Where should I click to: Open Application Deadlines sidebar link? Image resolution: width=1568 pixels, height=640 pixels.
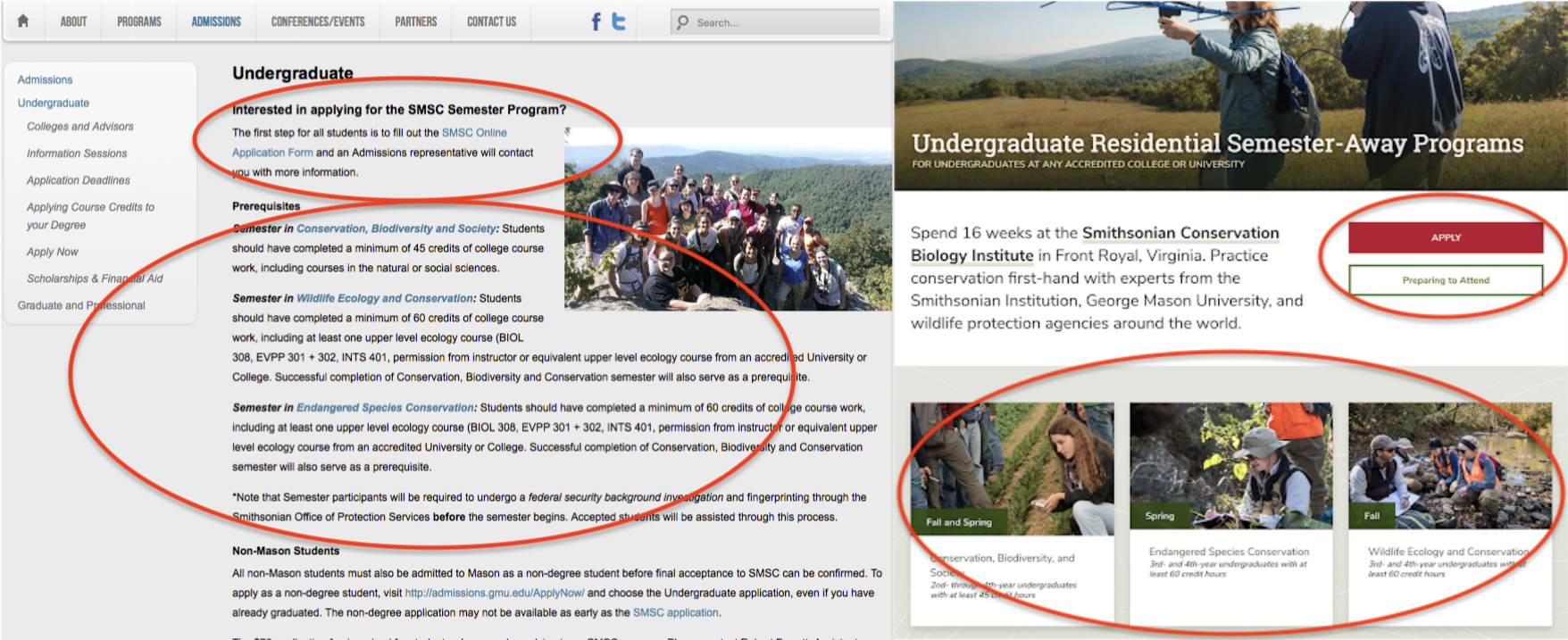pos(79,180)
